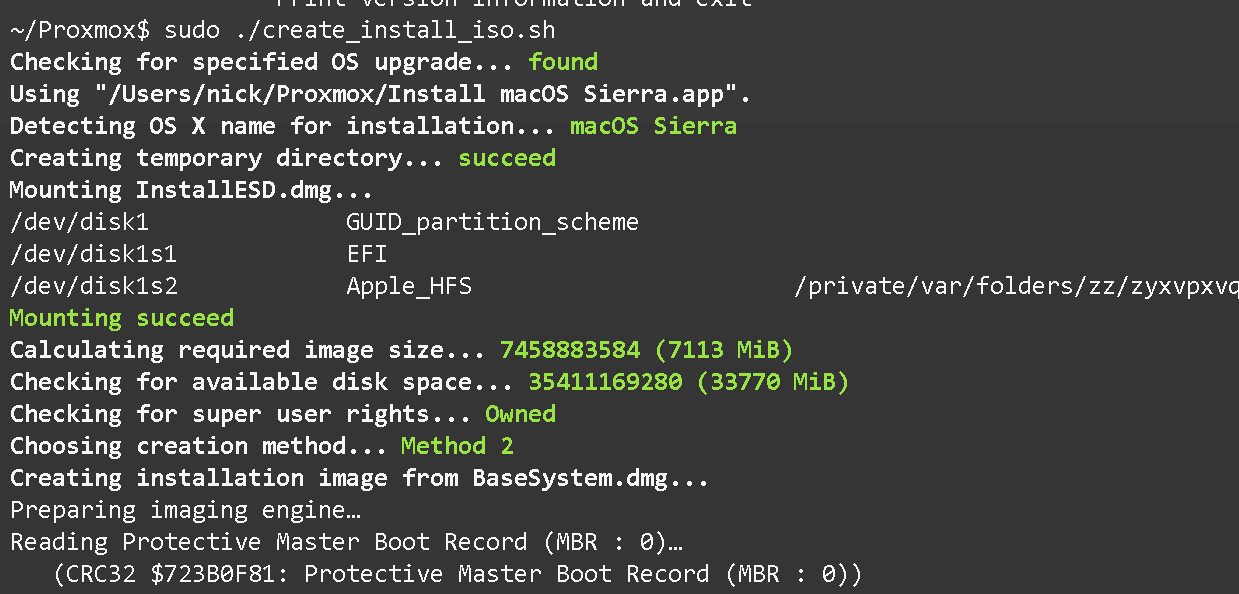Select the green "Mounting succeed" line
This screenshot has width=1239, height=594.
[x=122, y=318]
